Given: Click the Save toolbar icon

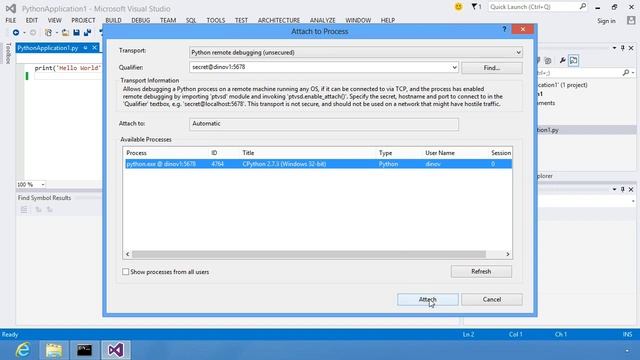Looking at the screenshot, I should point(76,33).
